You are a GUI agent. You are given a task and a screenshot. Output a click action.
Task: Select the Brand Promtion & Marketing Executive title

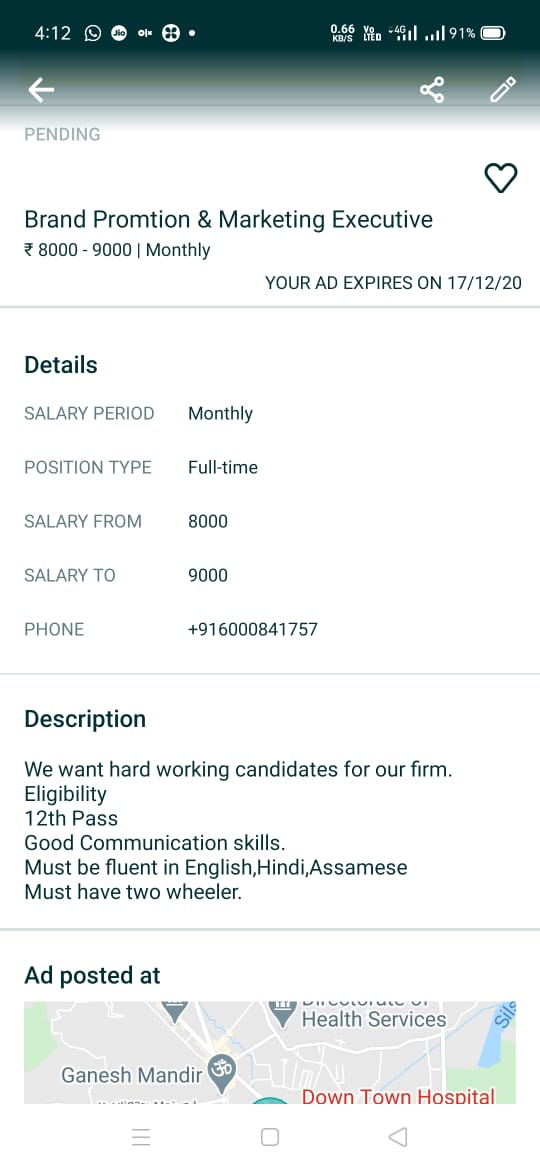pos(229,219)
